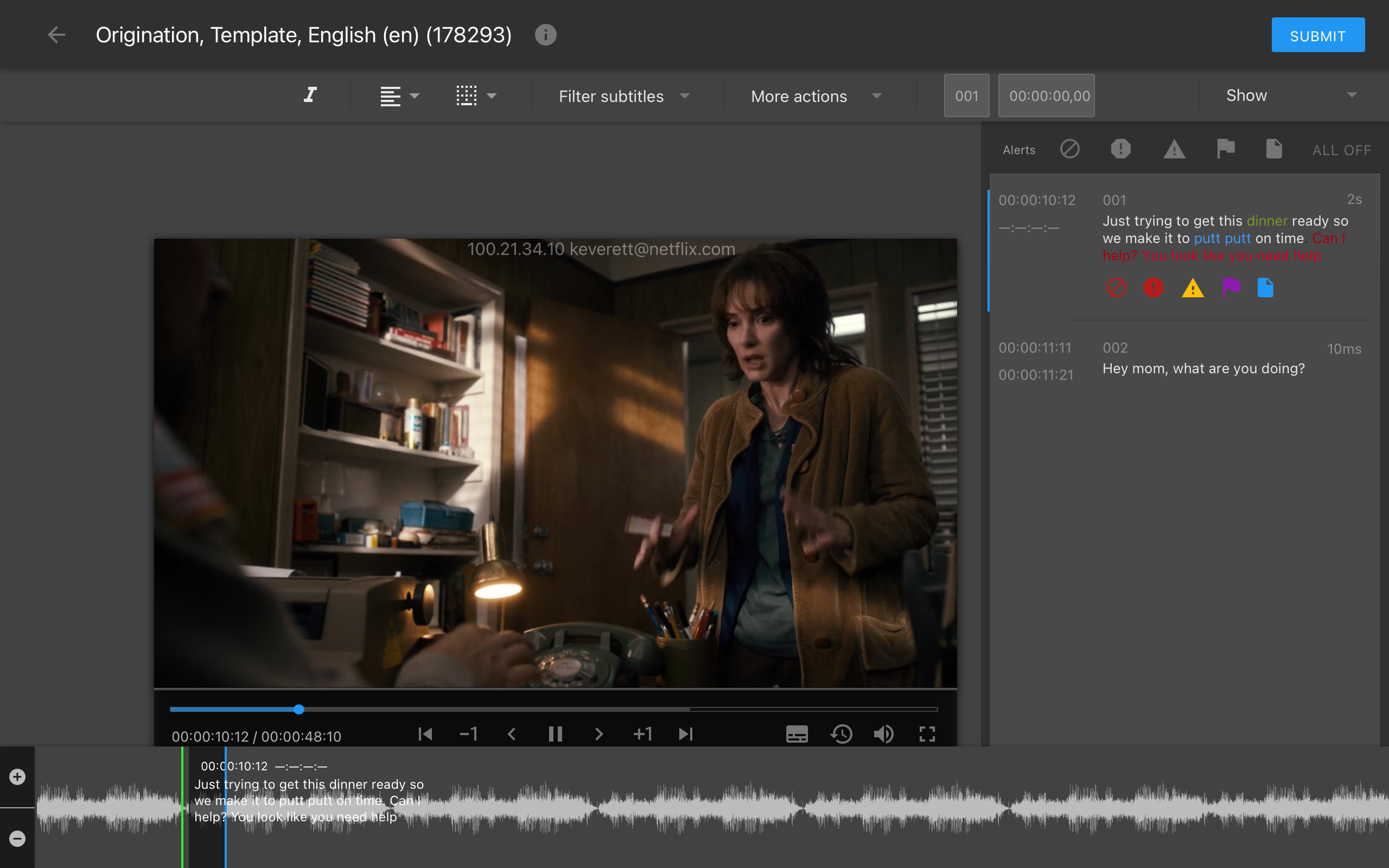Turn all alerts off
This screenshot has height=868, width=1389.
[1341, 150]
